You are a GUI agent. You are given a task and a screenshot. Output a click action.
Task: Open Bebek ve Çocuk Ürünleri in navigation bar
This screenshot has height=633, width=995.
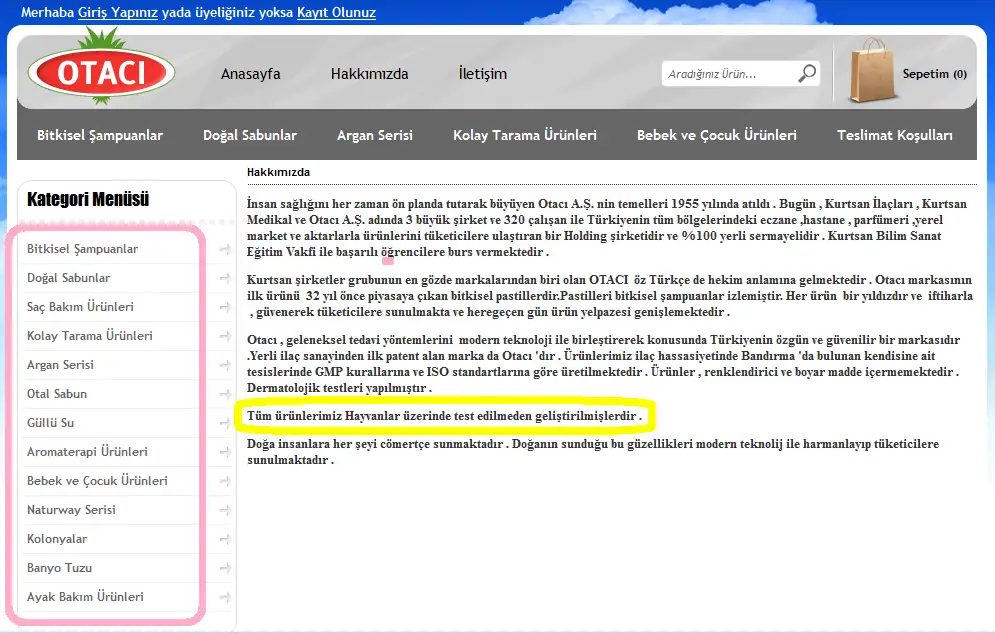[x=716, y=135]
